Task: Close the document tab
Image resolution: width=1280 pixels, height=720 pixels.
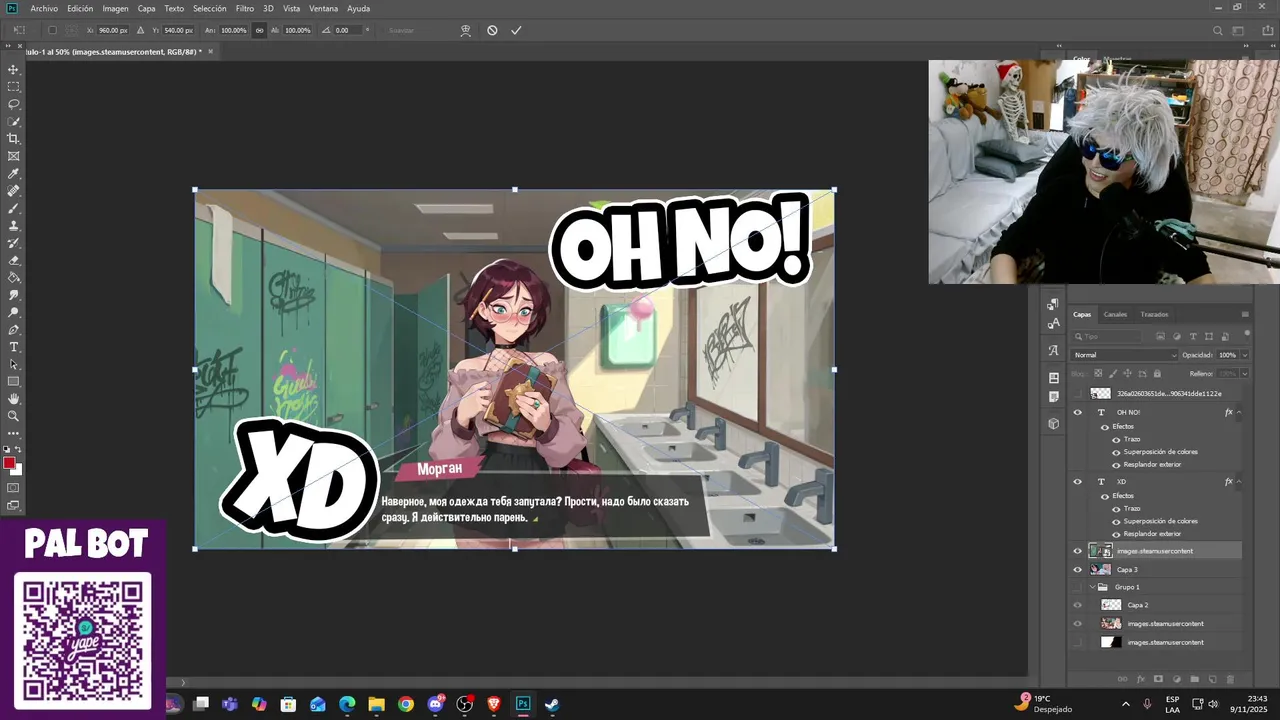Action: 212,51
